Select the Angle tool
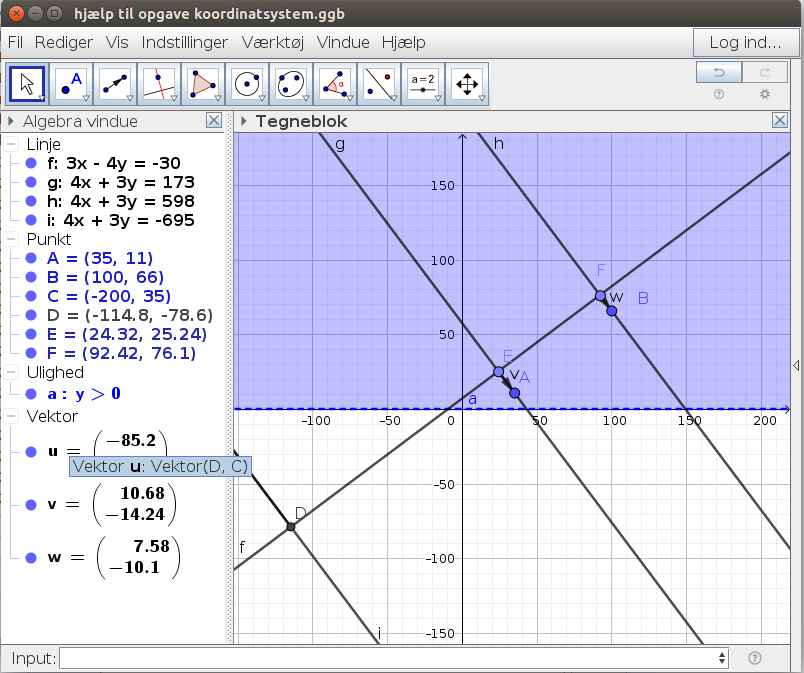Screen dimensions: 804x673 (336, 84)
